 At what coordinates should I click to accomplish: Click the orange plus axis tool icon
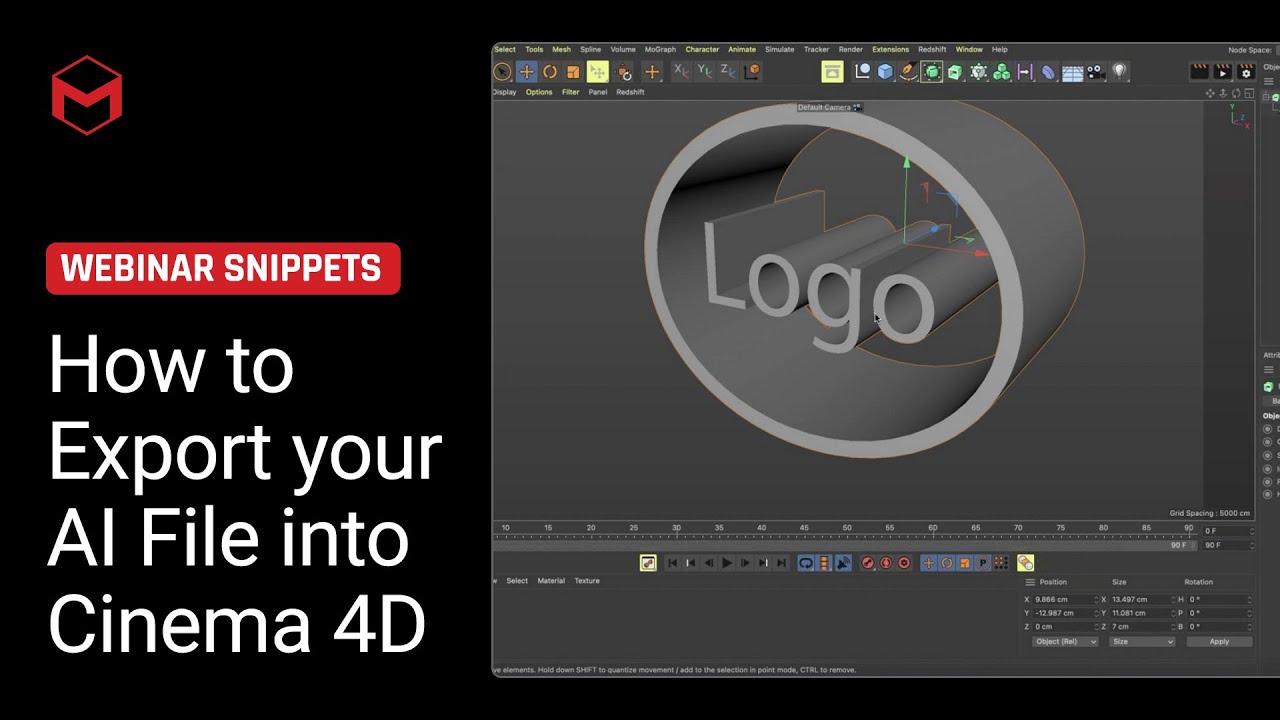(x=652, y=72)
